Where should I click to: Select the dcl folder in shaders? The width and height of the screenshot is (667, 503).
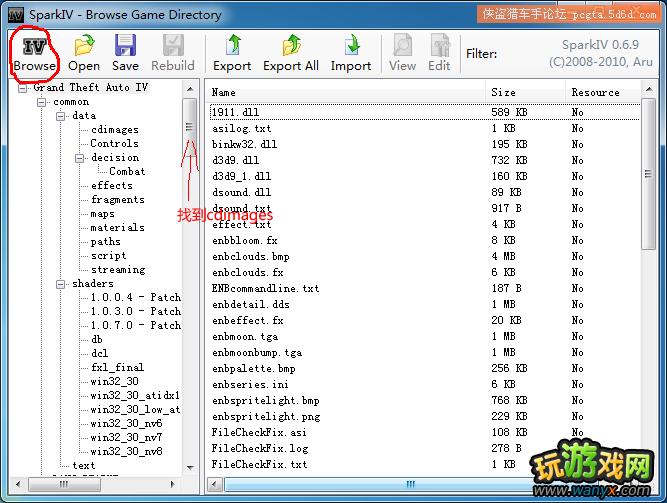(100, 354)
